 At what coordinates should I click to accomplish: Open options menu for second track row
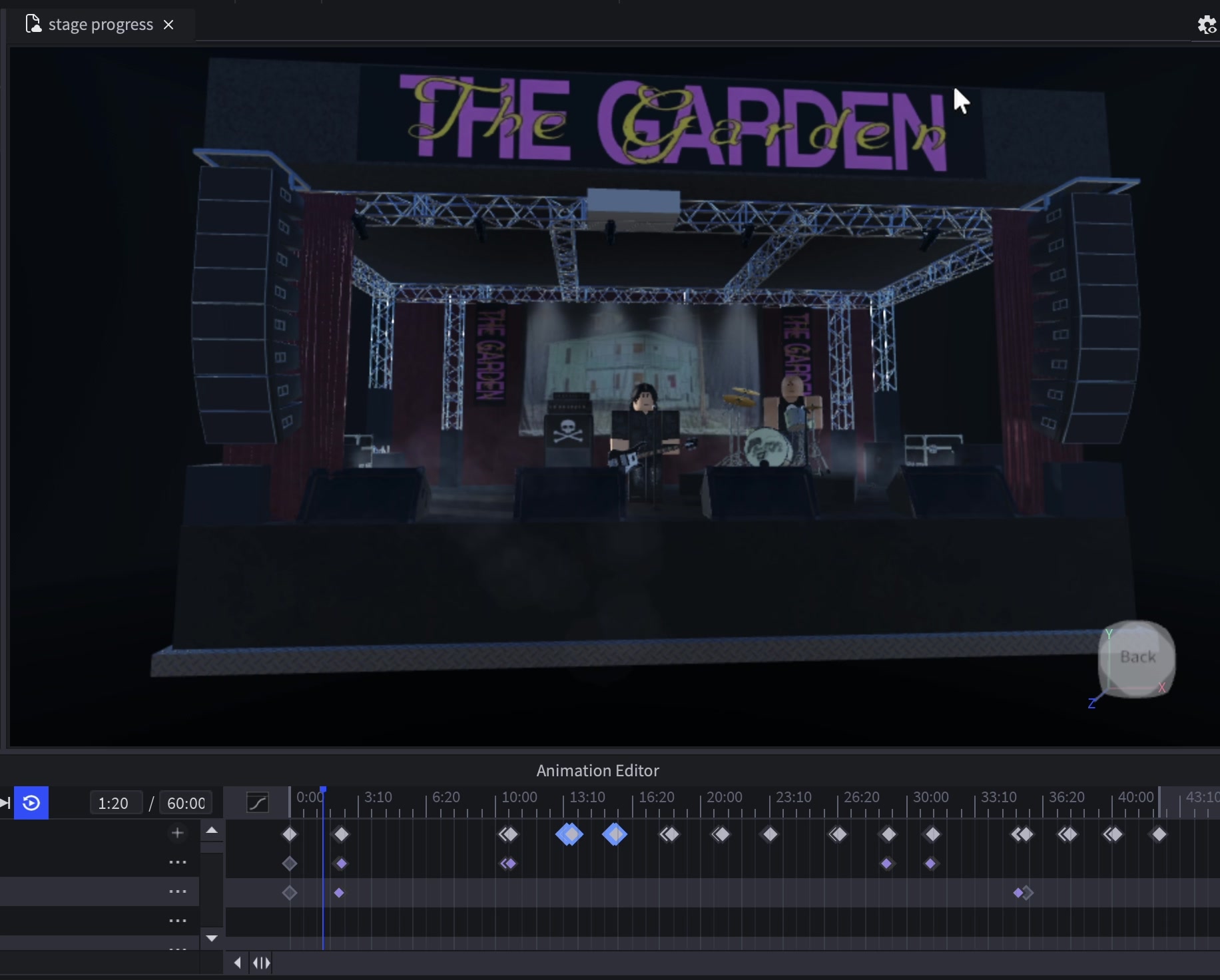coord(178,862)
